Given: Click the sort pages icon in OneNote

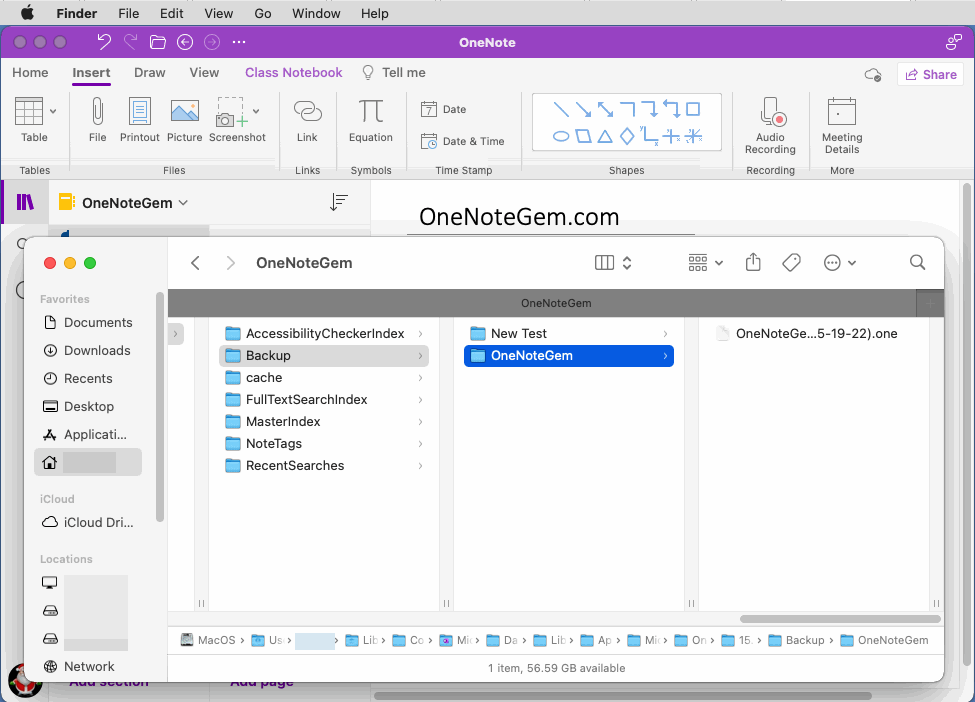Looking at the screenshot, I should tap(339, 202).
